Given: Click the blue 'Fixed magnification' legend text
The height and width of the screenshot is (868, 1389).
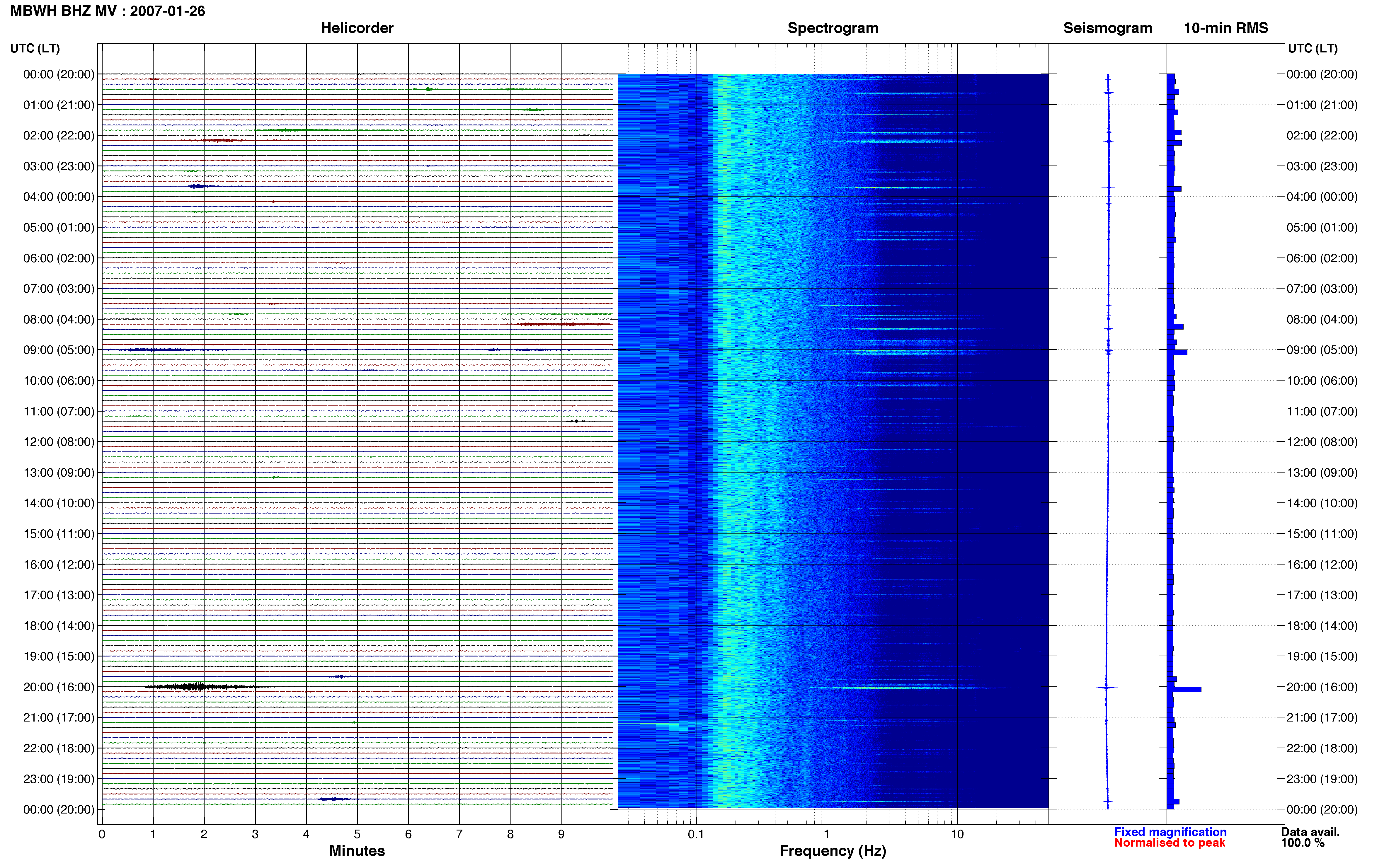Looking at the screenshot, I should [x=1170, y=832].
